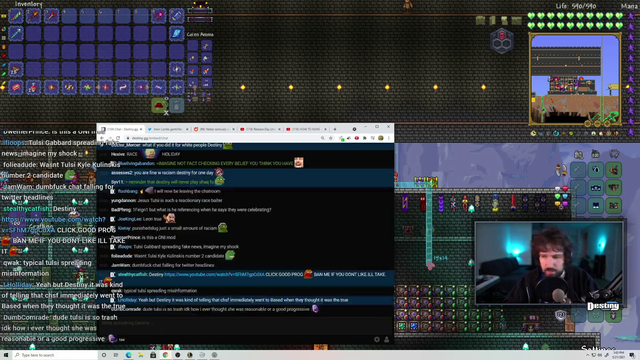
Task: Switch to the Twitter browser tab
Action: pos(167,129)
